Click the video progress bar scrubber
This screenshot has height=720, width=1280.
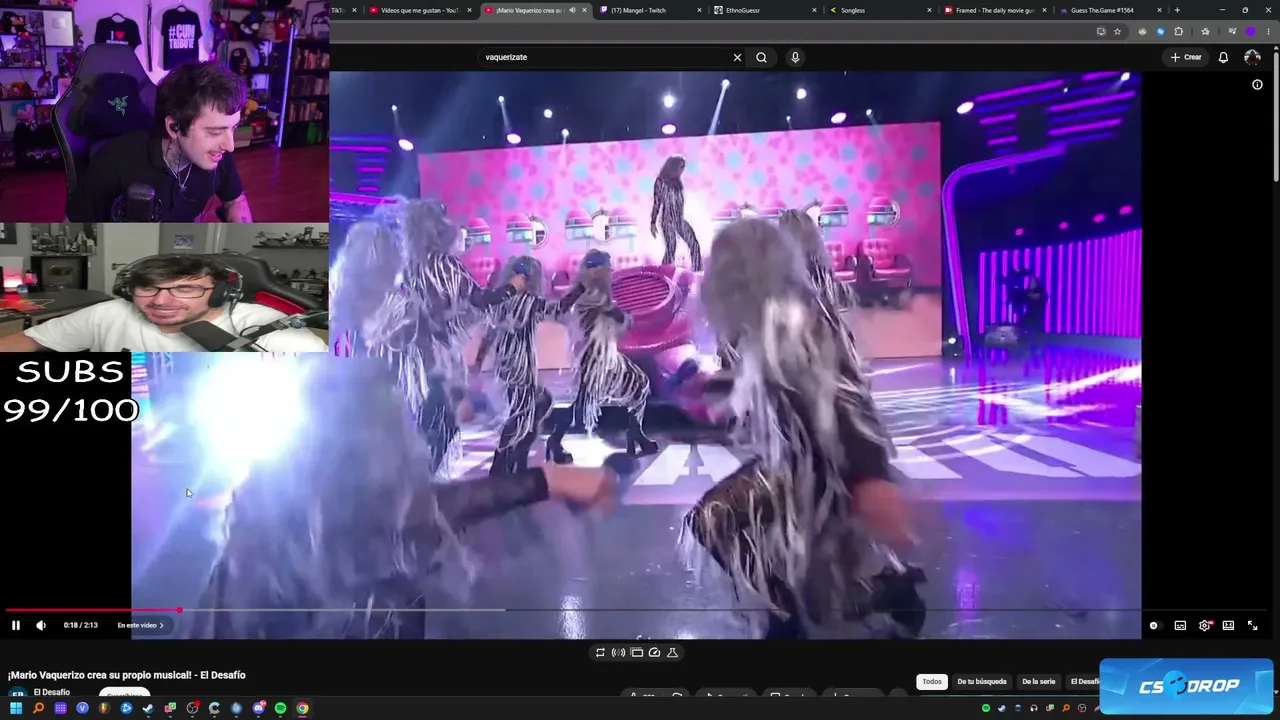179,609
